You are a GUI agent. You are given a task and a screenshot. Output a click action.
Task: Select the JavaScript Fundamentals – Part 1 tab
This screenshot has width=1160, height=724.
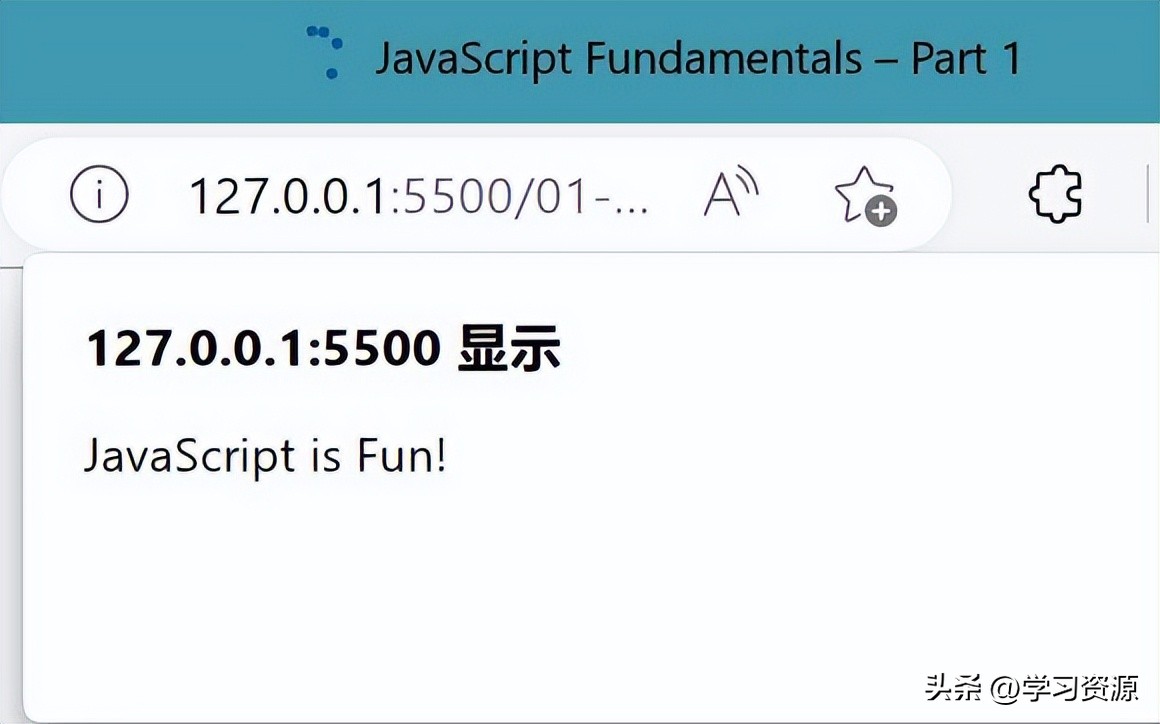tap(697, 59)
